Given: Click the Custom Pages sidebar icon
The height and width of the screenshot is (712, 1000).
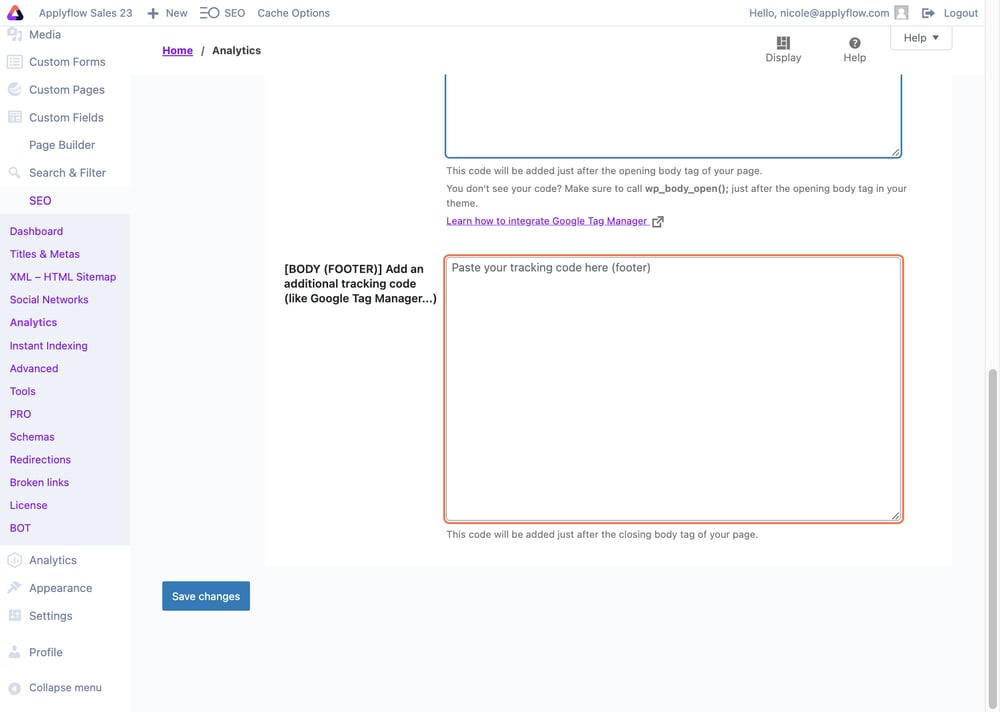Looking at the screenshot, I should pos(14,89).
